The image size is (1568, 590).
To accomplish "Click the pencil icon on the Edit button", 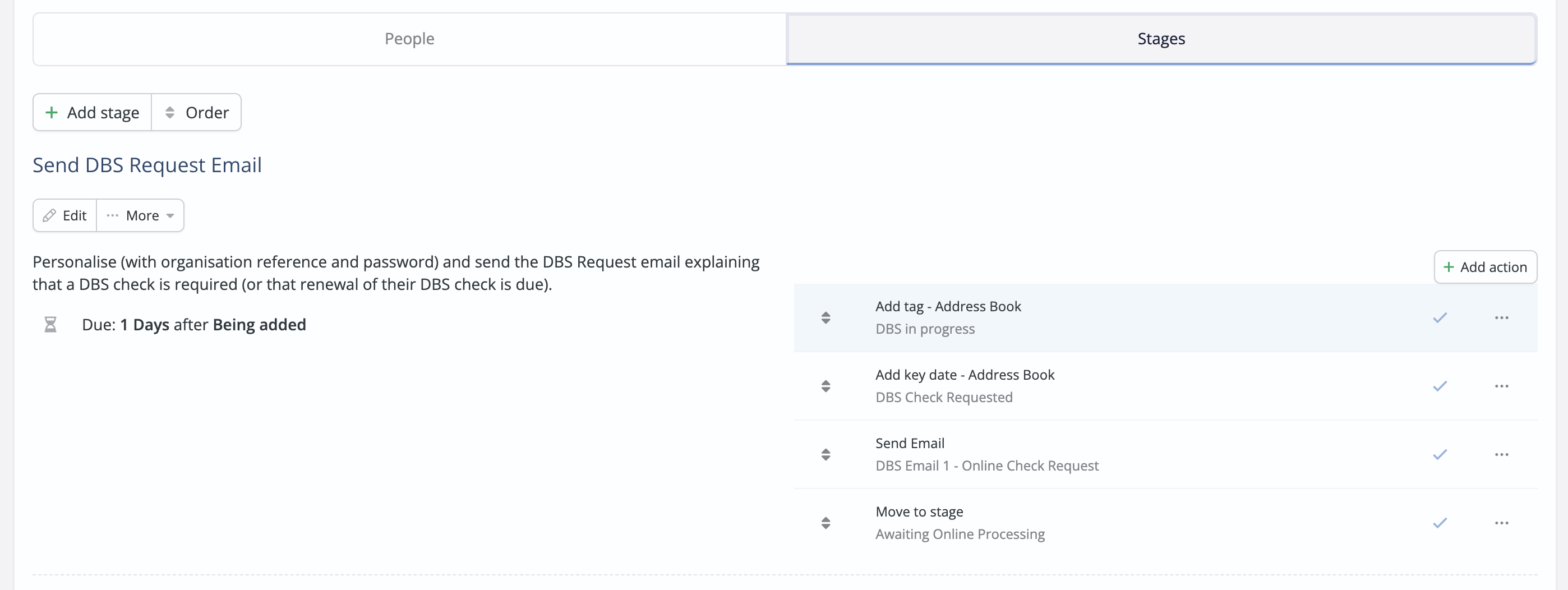I will (x=50, y=215).
